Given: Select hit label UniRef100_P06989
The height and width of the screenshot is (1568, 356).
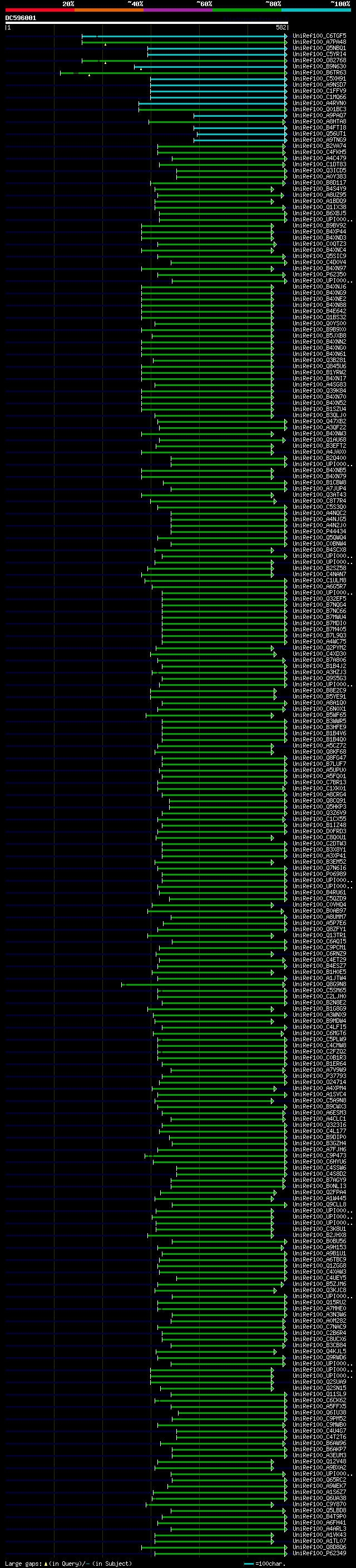Looking at the screenshot, I should 319,874.
